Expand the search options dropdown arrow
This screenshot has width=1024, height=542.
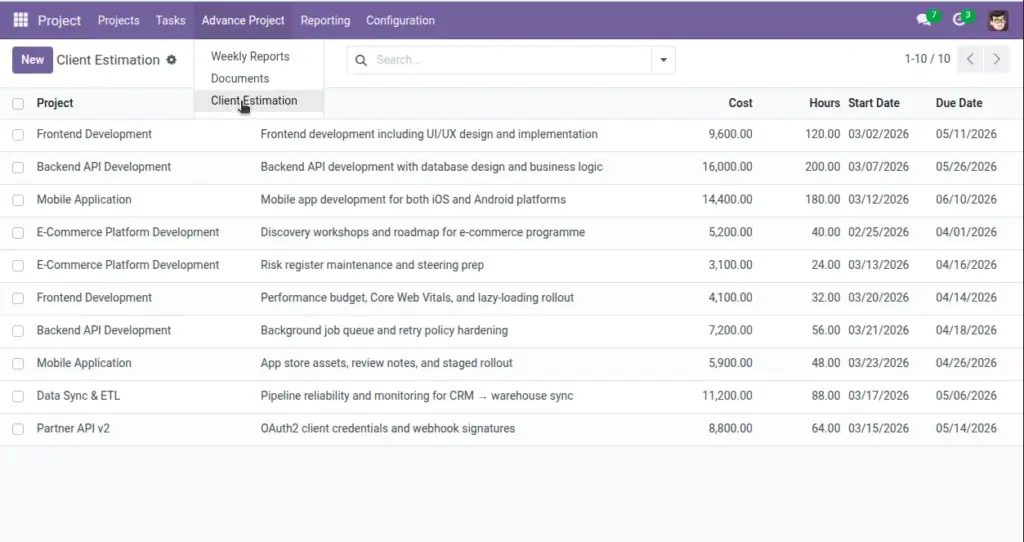click(x=663, y=60)
